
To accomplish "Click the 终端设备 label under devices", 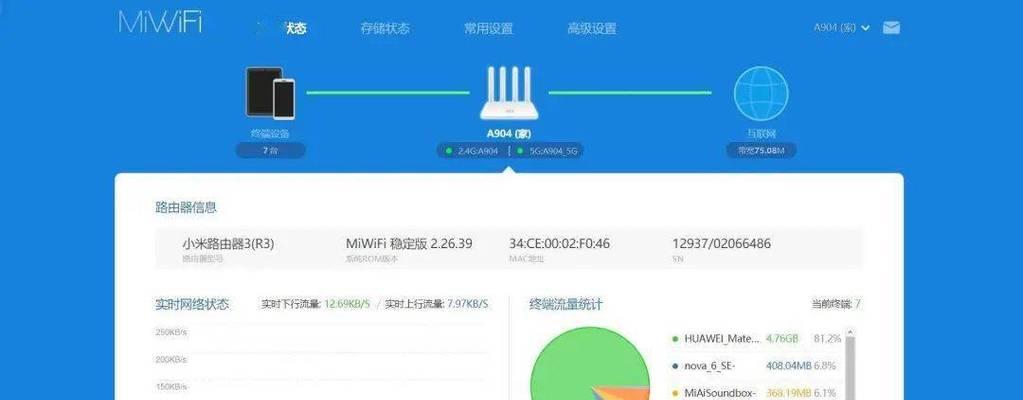I will [270, 133].
